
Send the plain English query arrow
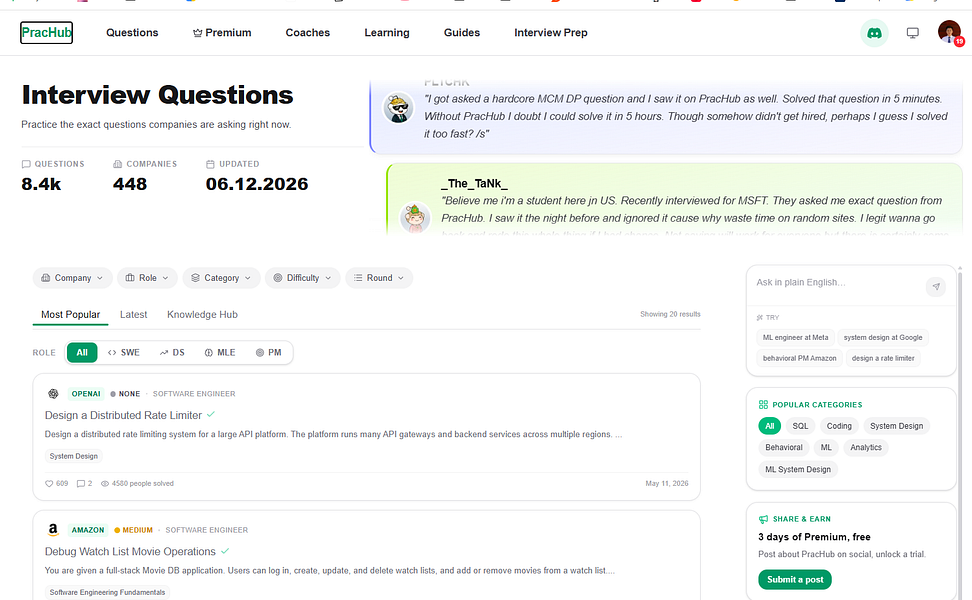[x=935, y=286]
